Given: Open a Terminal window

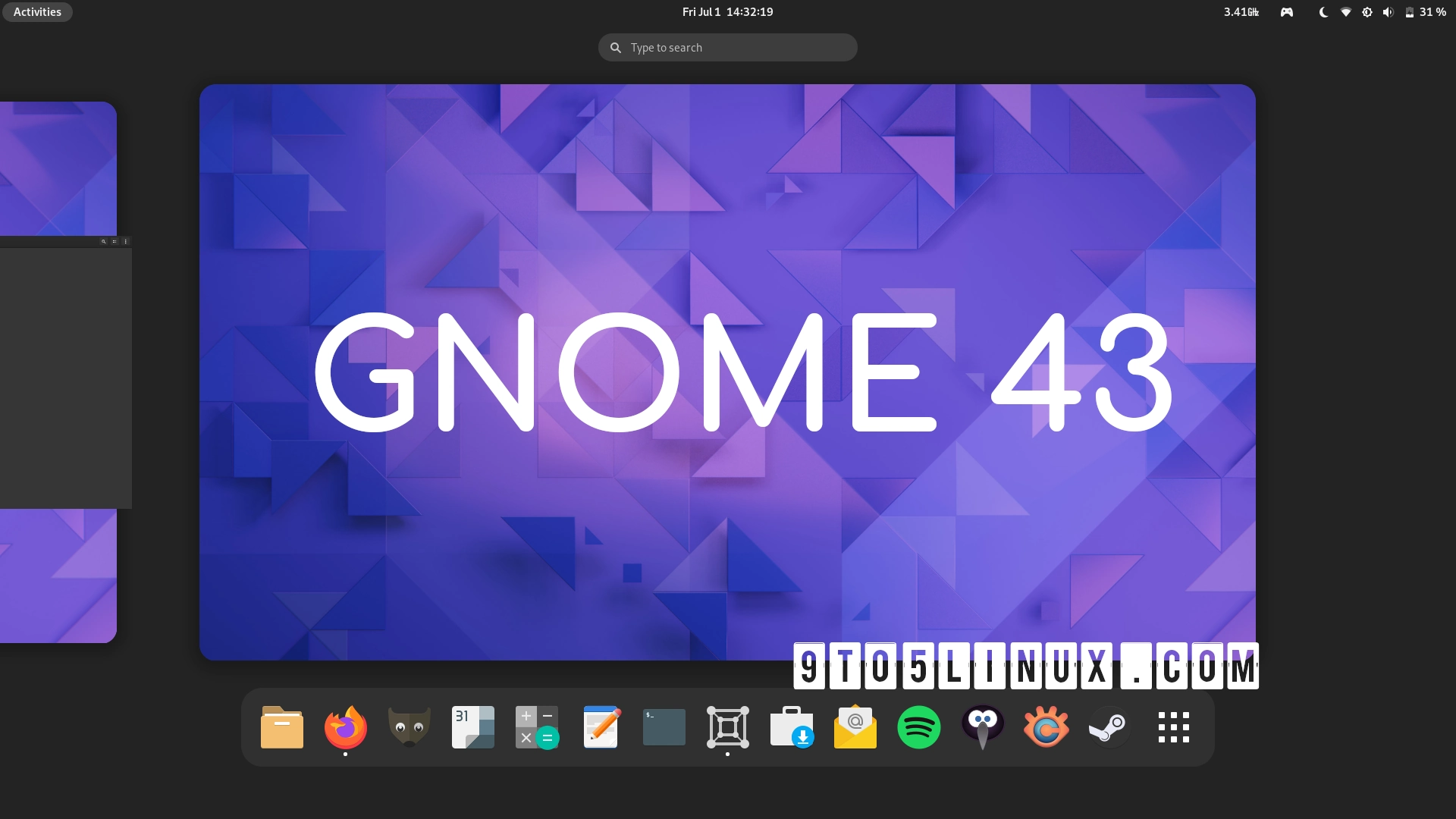Looking at the screenshot, I should [x=664, y=726].
